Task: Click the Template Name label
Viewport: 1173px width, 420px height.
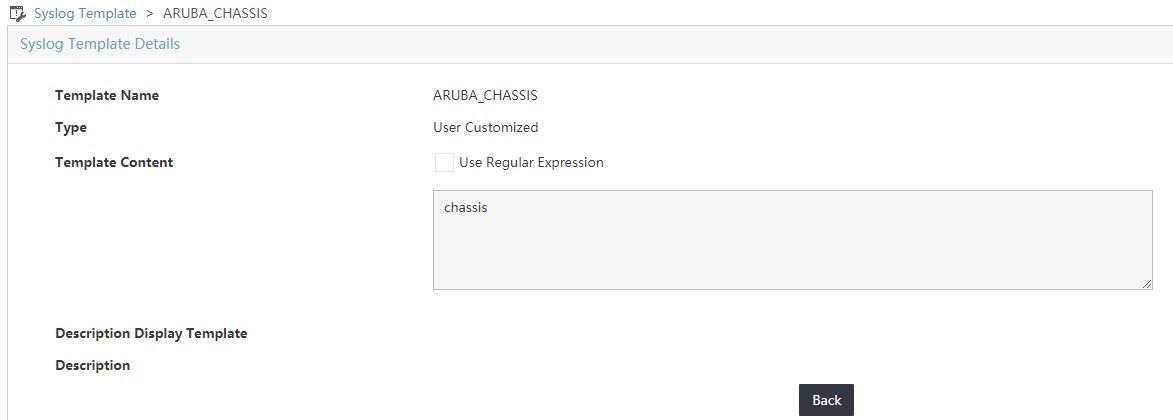Action: (x=107, y=96)
